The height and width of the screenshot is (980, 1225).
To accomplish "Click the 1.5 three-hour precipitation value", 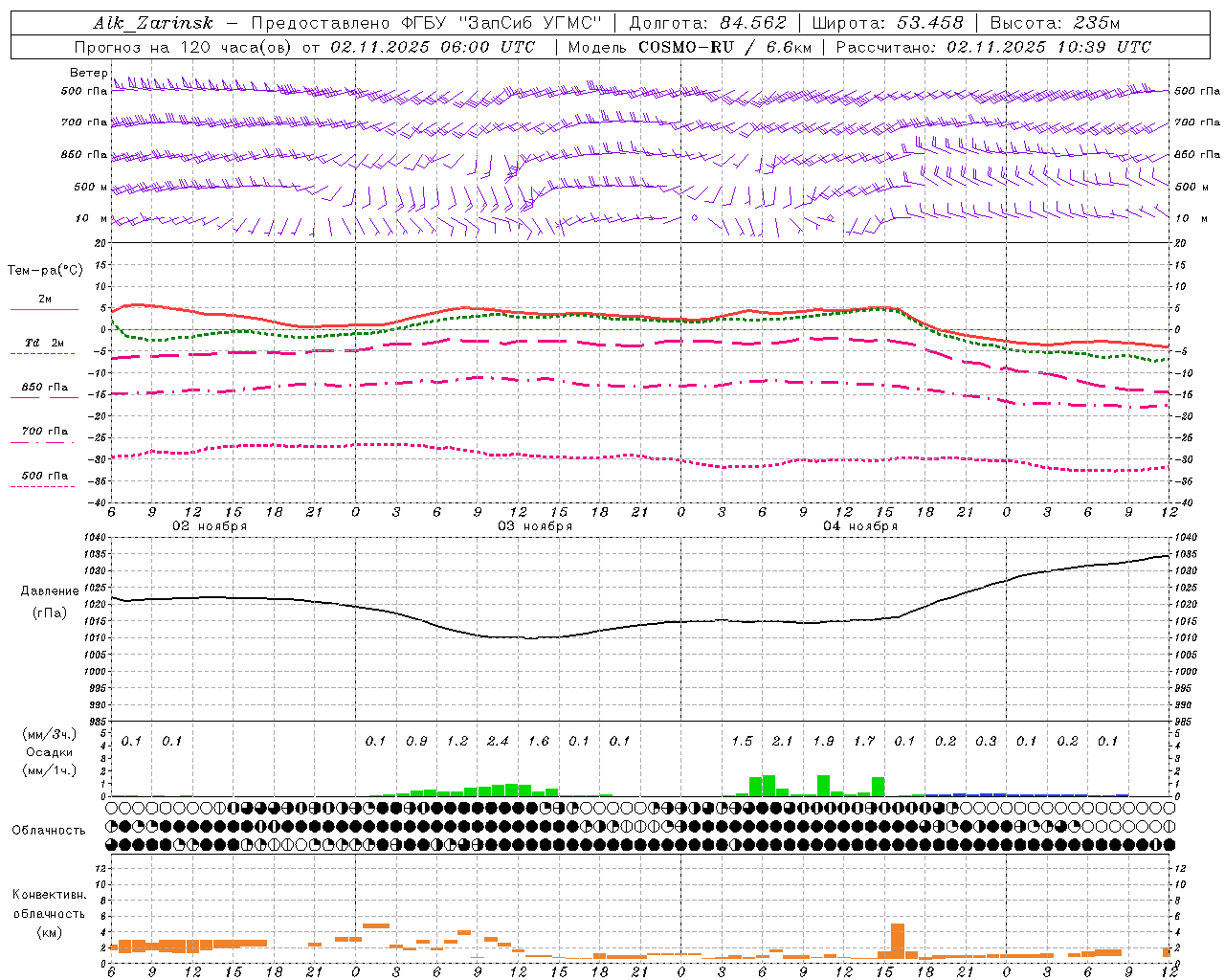I will [x=742, y=741].
